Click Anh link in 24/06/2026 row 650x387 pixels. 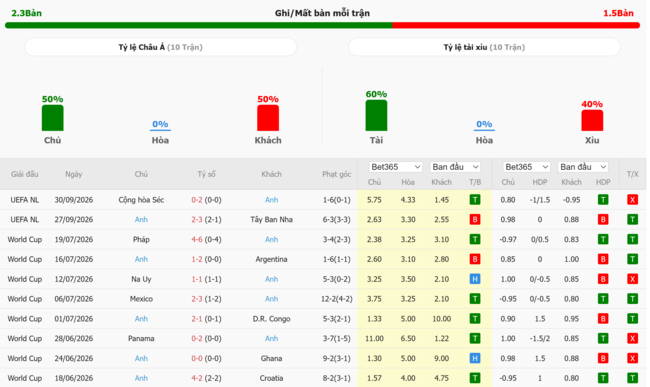tap(141, 358)
